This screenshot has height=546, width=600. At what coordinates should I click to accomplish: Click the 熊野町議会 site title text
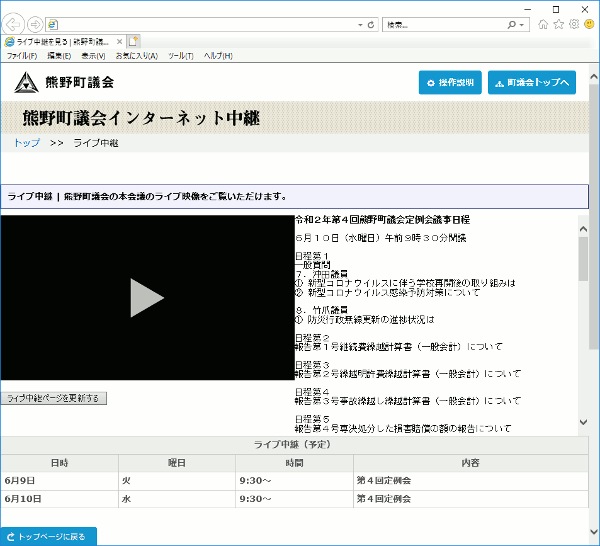(x=80, y=83)
